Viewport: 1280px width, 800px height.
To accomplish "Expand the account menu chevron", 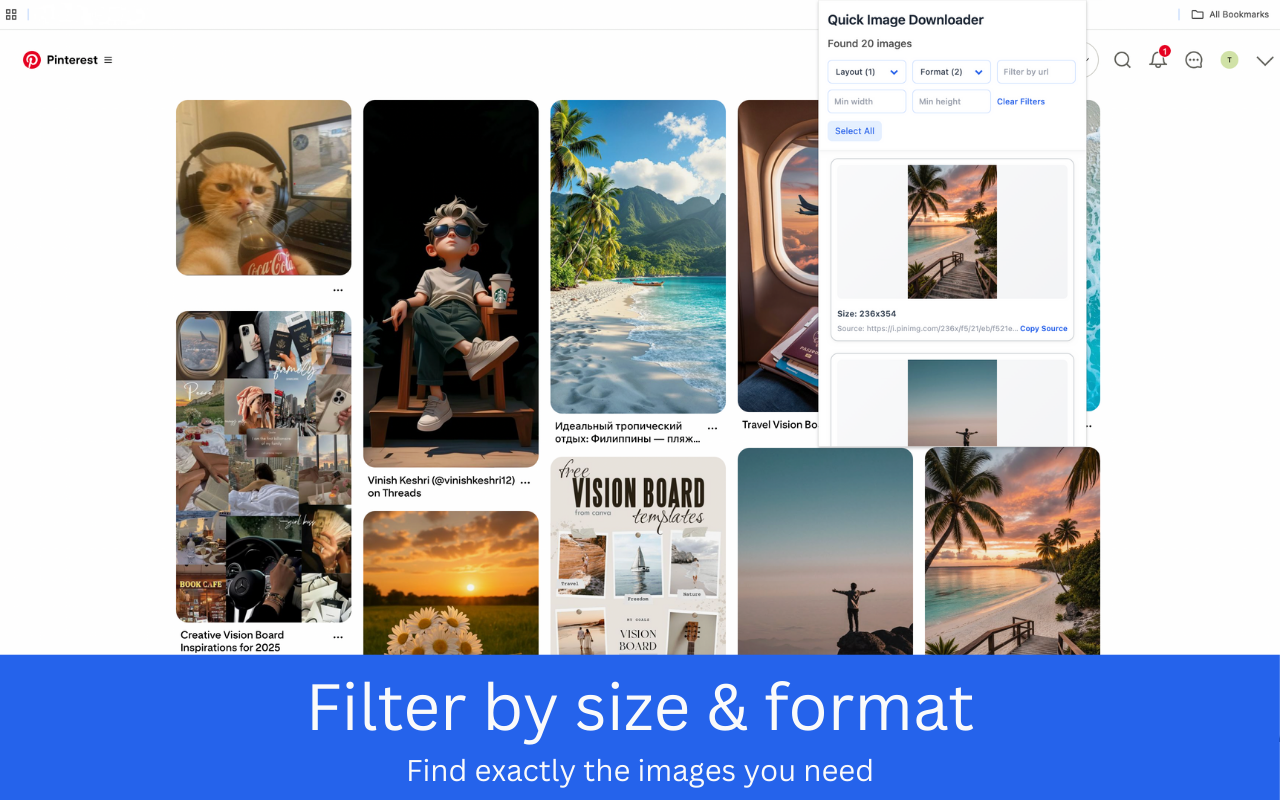I will (x=1264, y=61).
